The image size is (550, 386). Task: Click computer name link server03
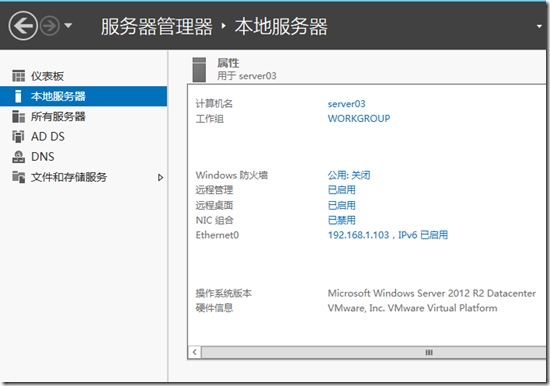(347, 104)
